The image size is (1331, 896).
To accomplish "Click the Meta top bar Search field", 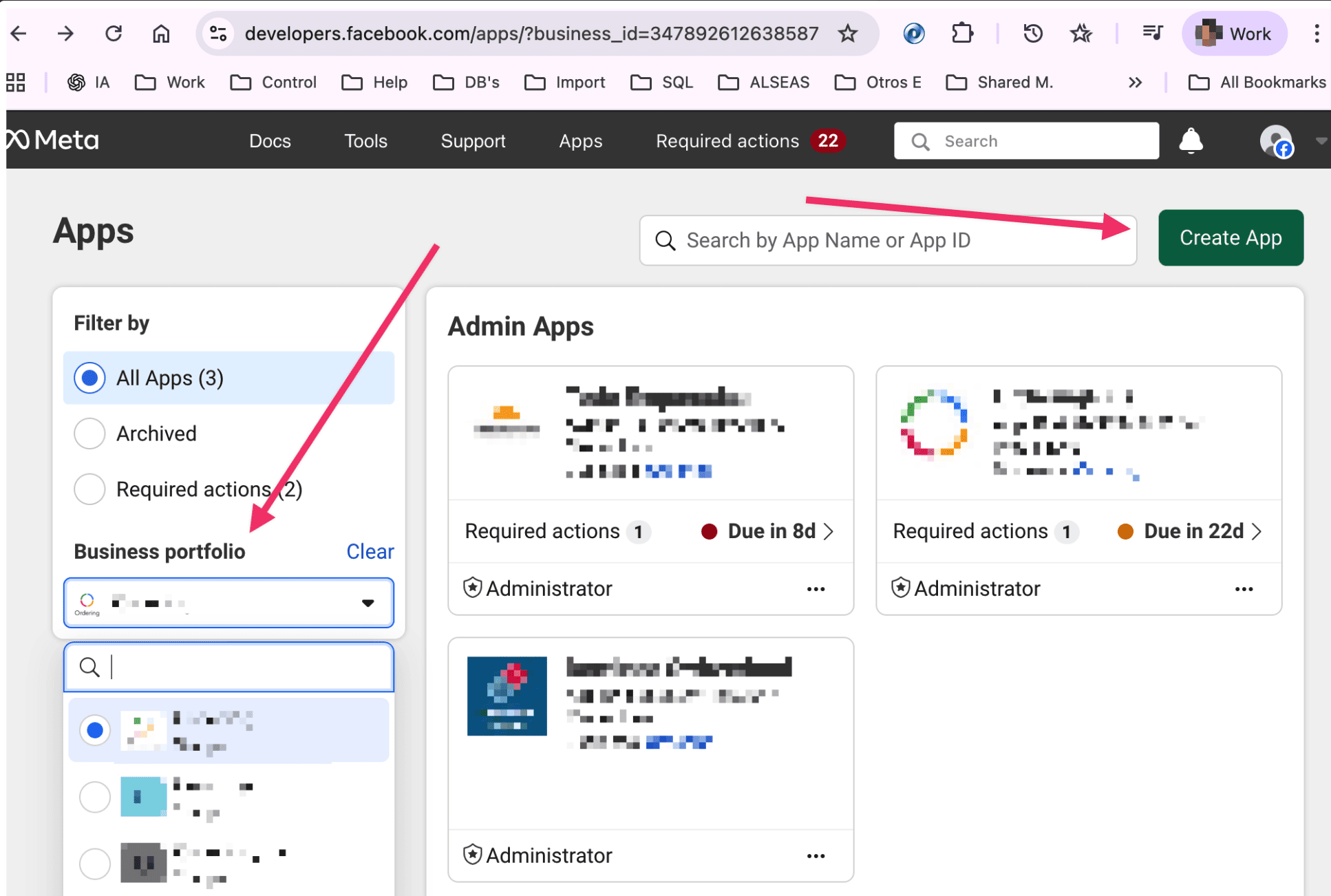I will (1026, 141).
